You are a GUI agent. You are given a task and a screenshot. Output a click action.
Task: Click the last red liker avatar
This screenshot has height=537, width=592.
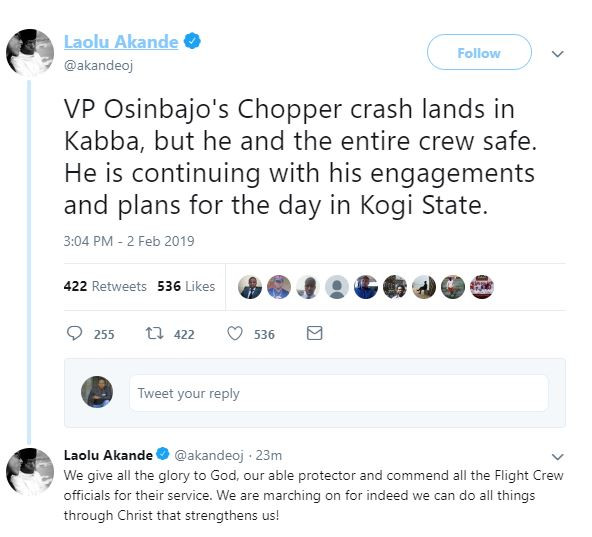(x=482, y=287)
